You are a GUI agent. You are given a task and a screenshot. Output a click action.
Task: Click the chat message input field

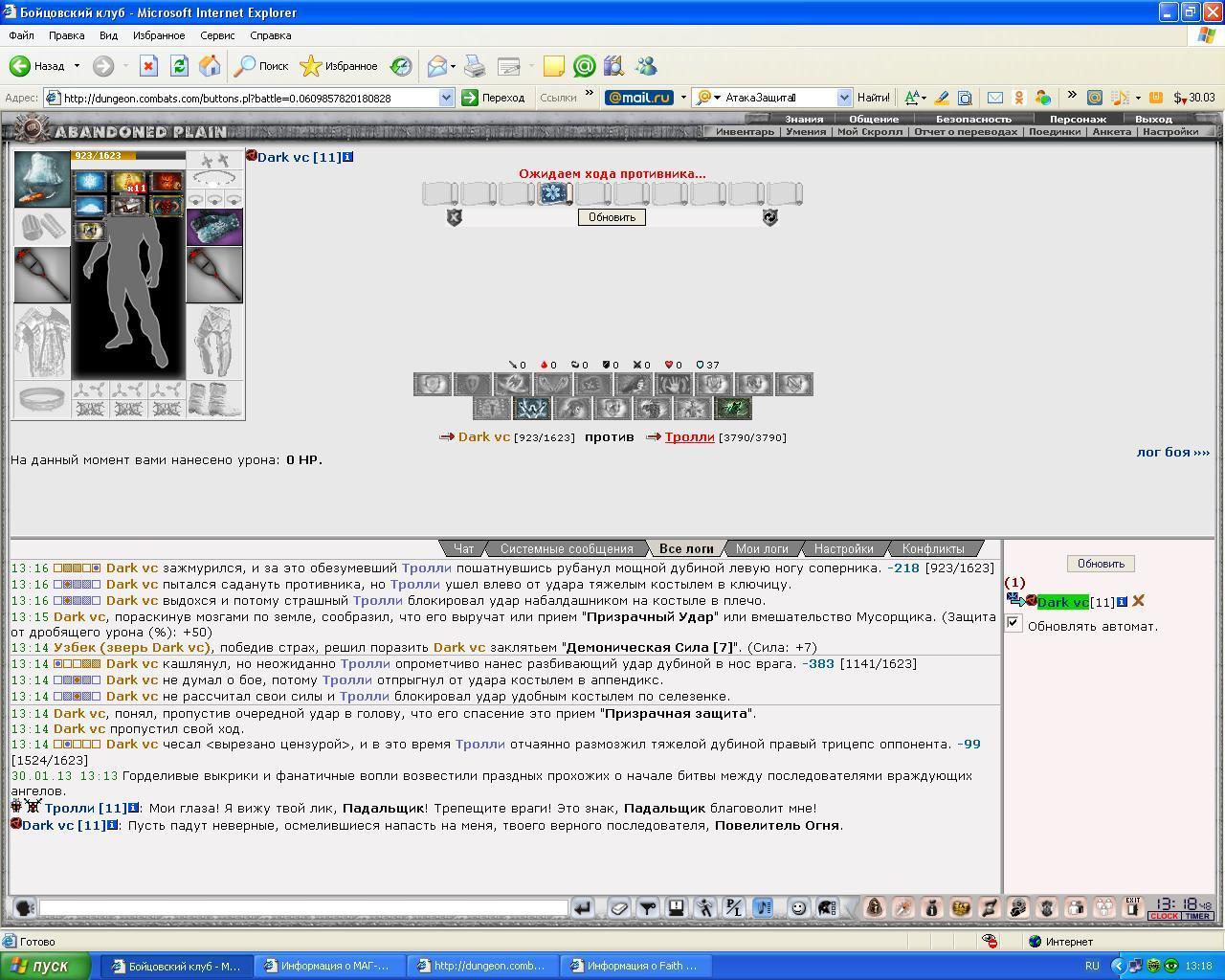[x=303, y=907]
